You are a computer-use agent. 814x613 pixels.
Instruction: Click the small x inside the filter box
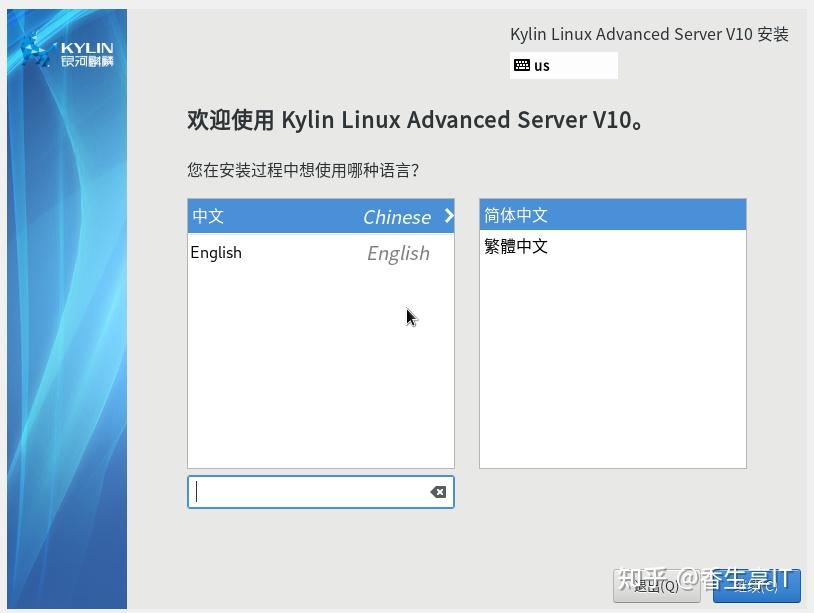[438, 491]
